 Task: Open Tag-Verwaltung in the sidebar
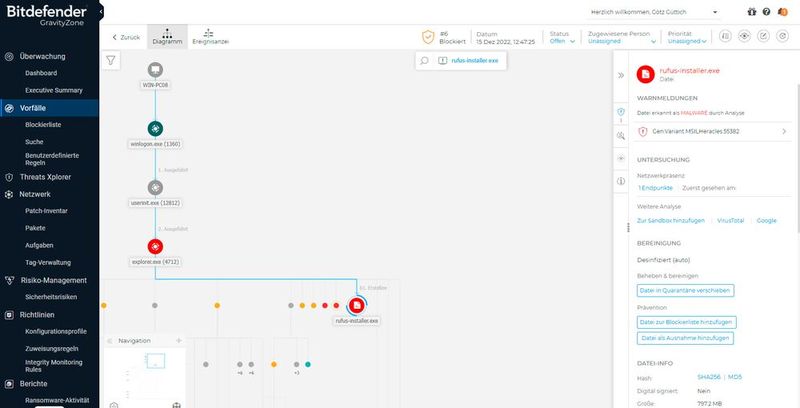tap(49, 263)
